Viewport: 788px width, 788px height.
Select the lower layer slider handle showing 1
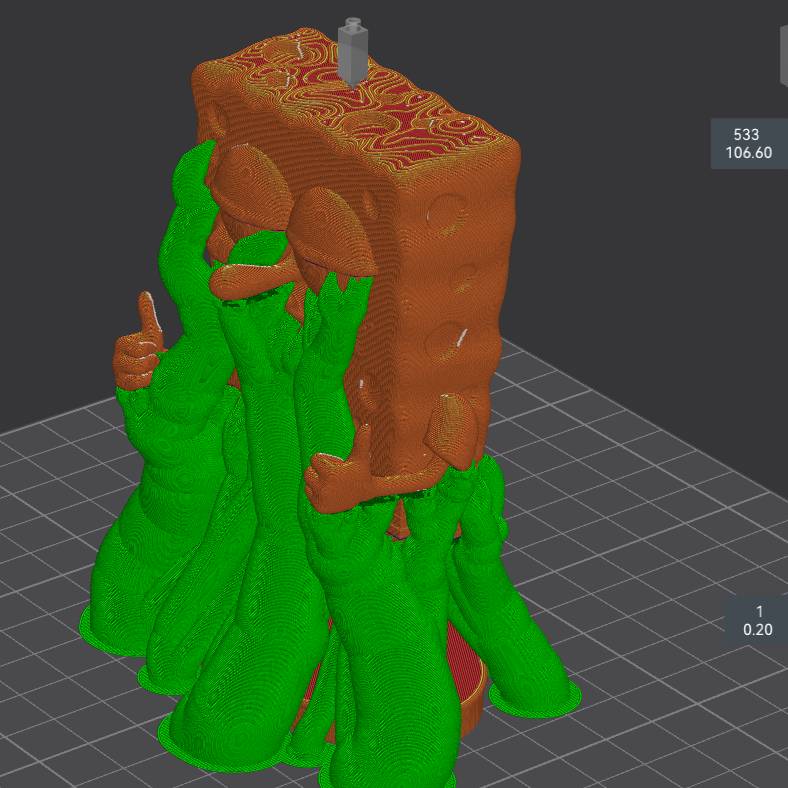[x=757, y=621]
